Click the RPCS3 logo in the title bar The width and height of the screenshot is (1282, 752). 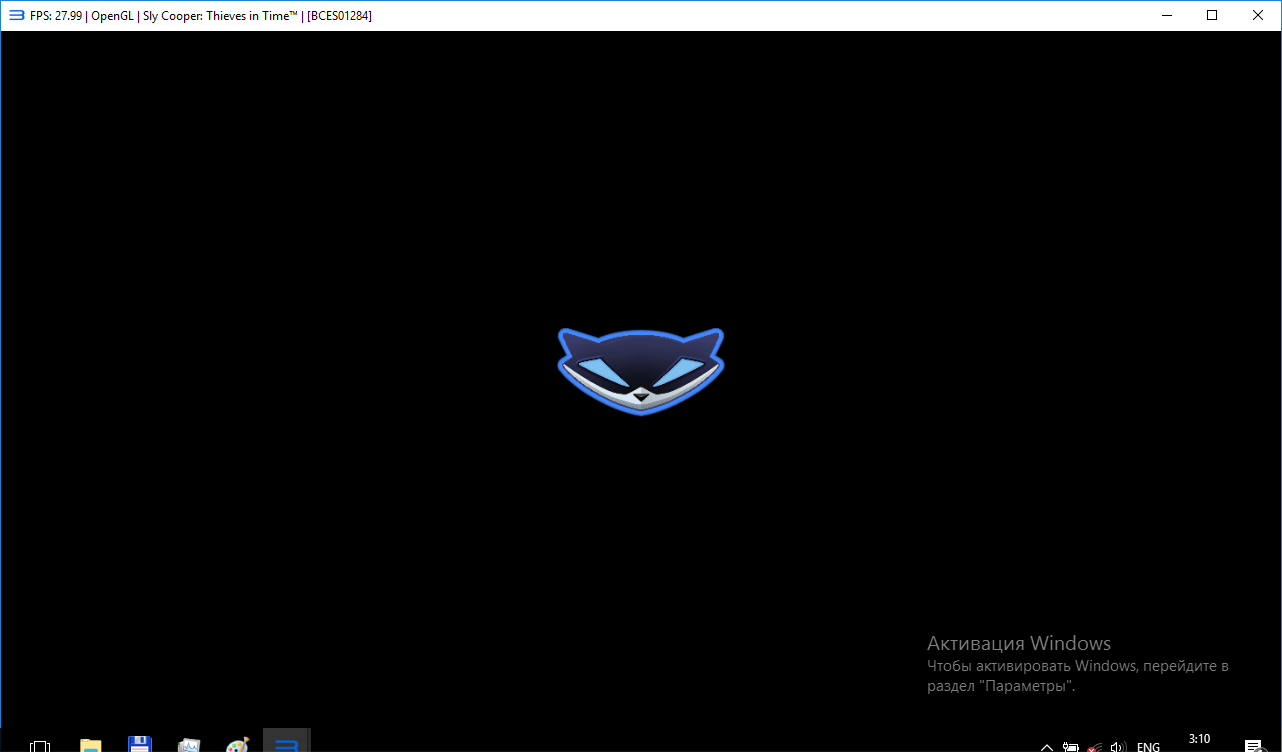point(16,15)
